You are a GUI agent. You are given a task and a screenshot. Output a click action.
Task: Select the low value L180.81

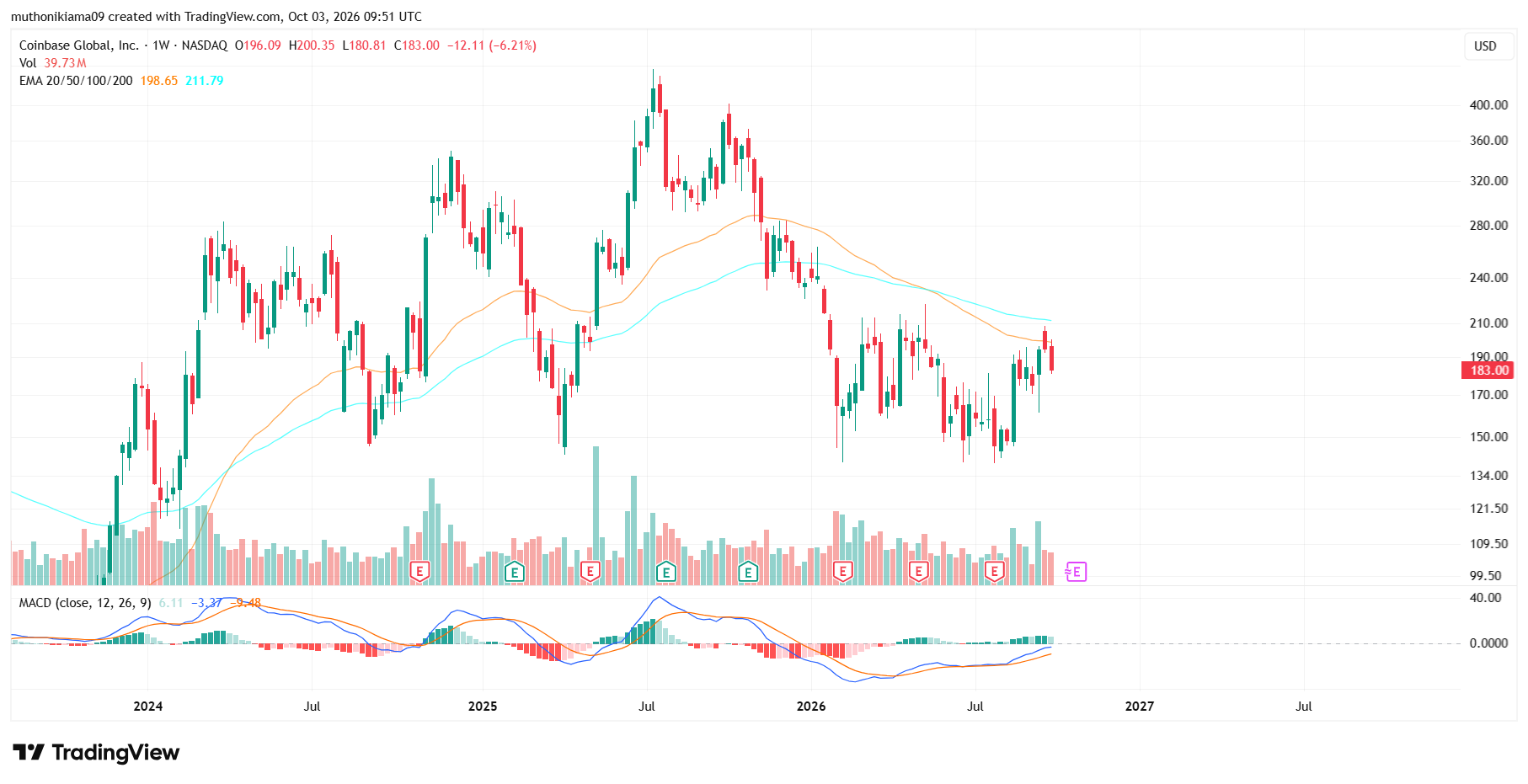click(364, 45)
